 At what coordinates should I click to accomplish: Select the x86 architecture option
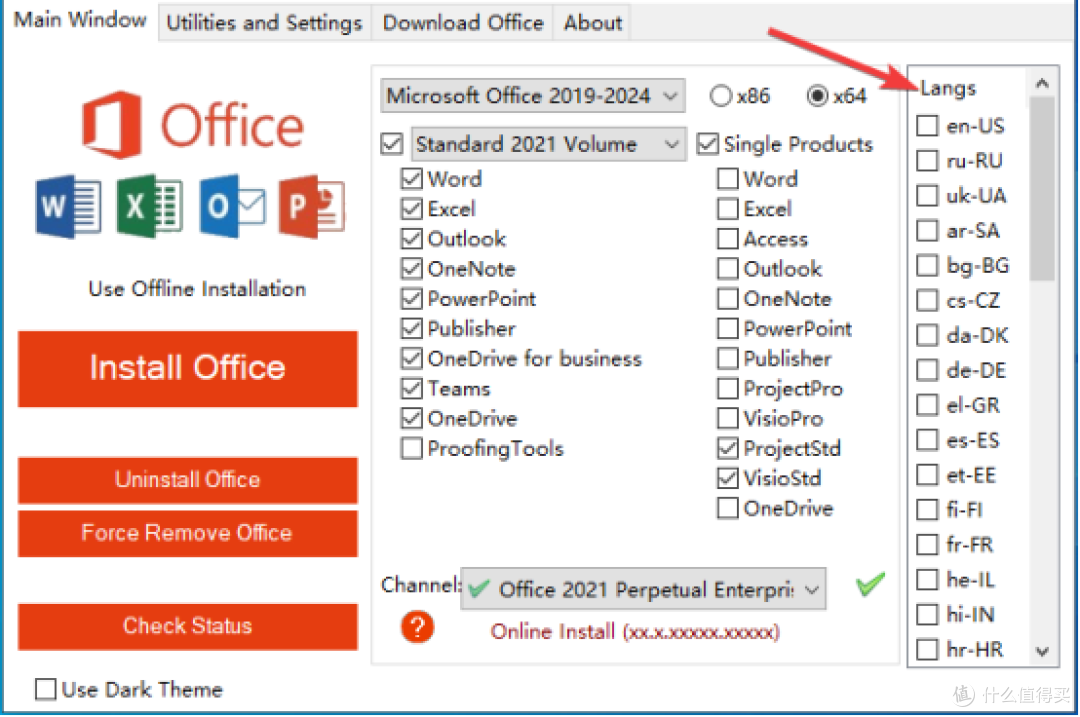point(720,96)
